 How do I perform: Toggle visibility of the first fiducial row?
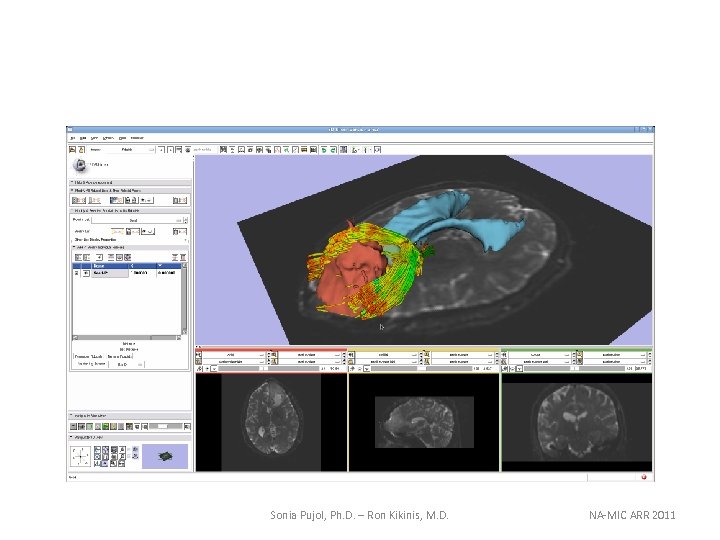point(86,273)
